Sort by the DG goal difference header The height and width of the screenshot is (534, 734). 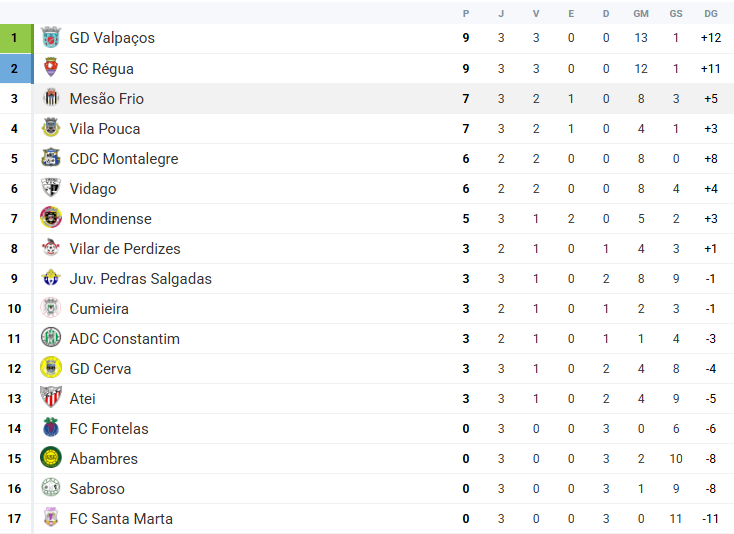coord(711,14)
